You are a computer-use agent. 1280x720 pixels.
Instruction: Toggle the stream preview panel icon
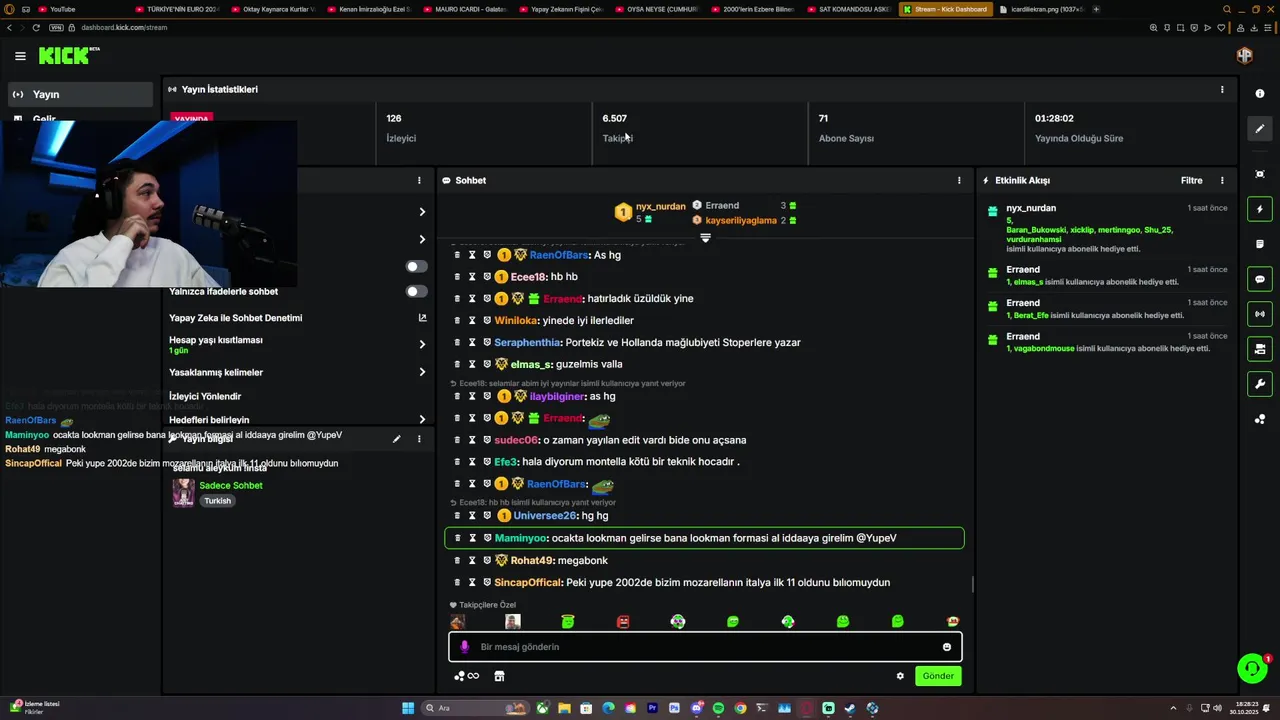(1259, 349)
